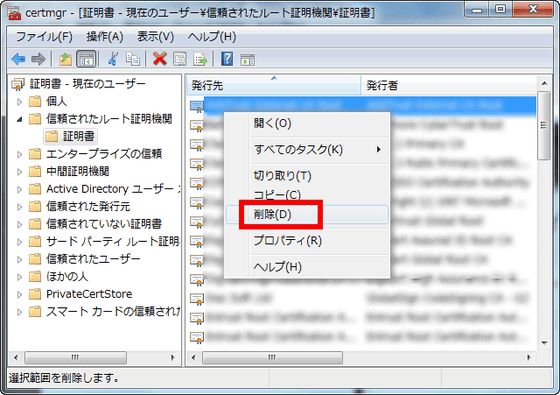
Task: Open the 操作(A) menu
Action: [105, 36]
